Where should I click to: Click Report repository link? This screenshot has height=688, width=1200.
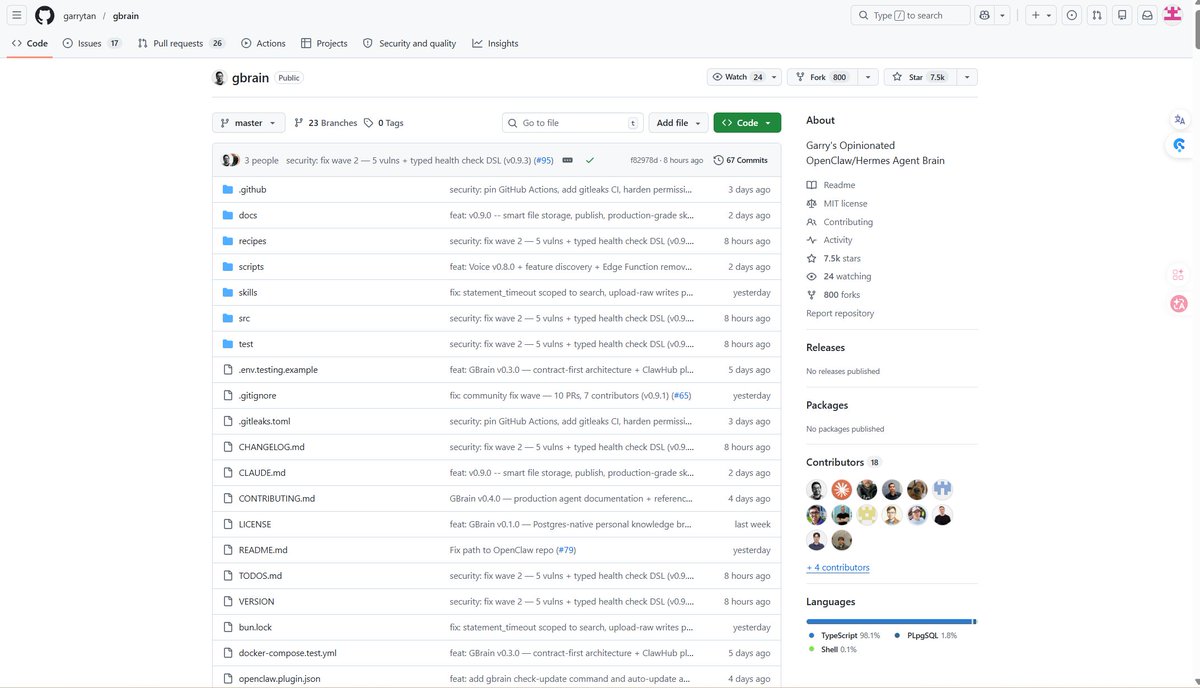point(840,313)
